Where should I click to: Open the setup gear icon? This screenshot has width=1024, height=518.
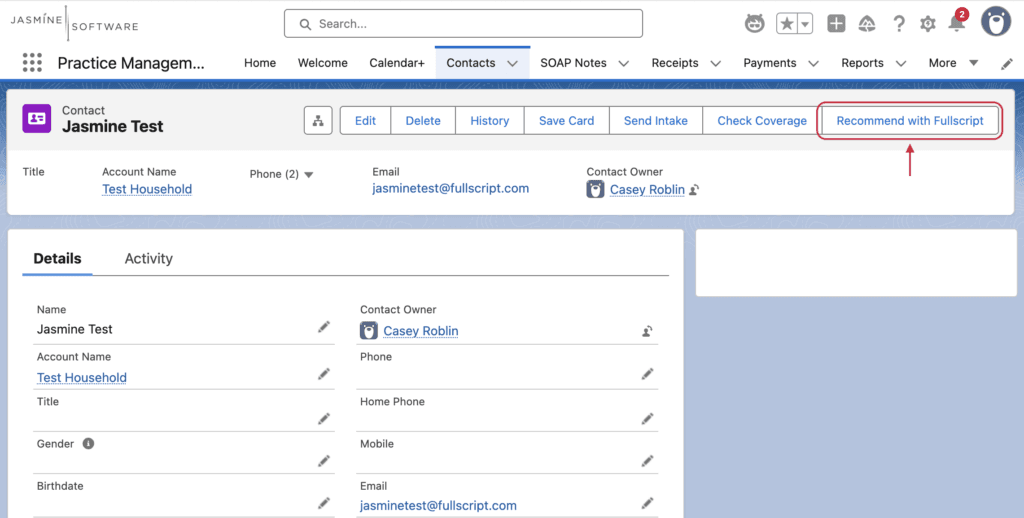coord(927,24)
